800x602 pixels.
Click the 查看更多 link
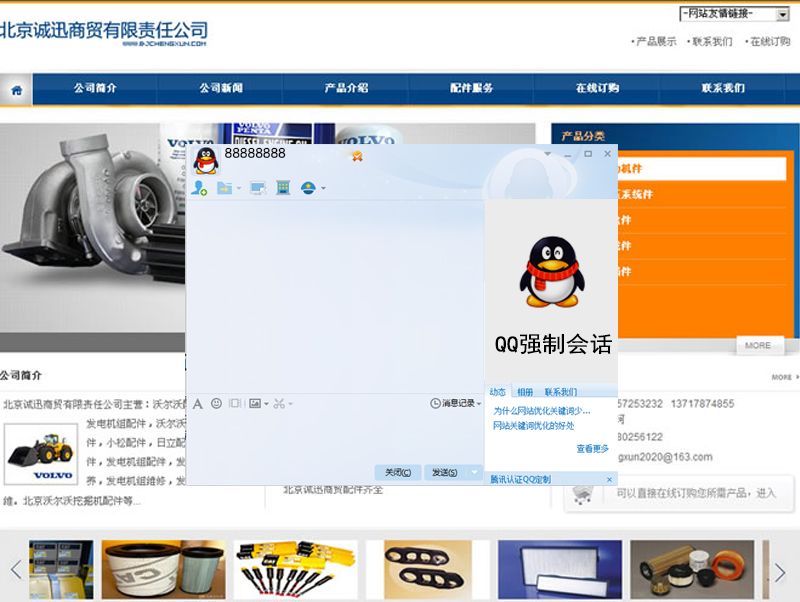pyautogui.click(x=591, y=448)
